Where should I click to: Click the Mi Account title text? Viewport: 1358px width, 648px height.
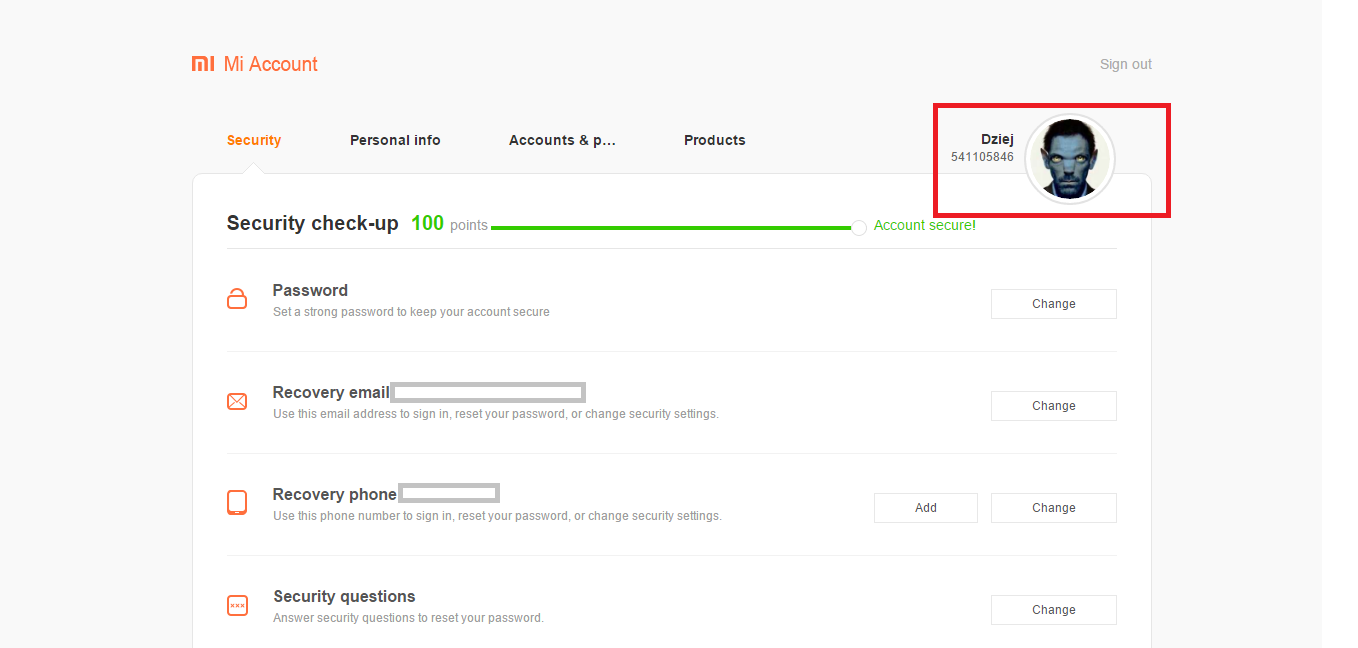(x=271, y=64)
